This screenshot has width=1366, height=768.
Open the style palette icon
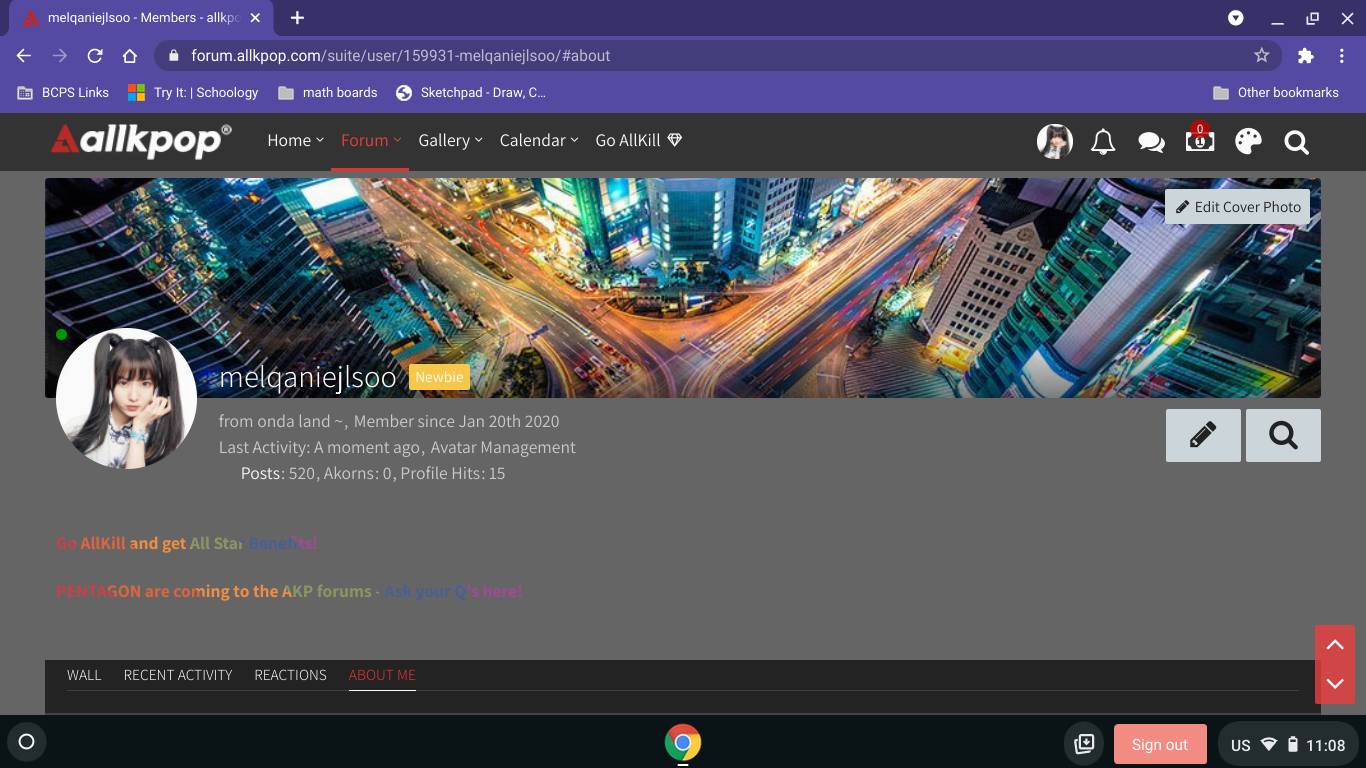tap(1248, 141)
